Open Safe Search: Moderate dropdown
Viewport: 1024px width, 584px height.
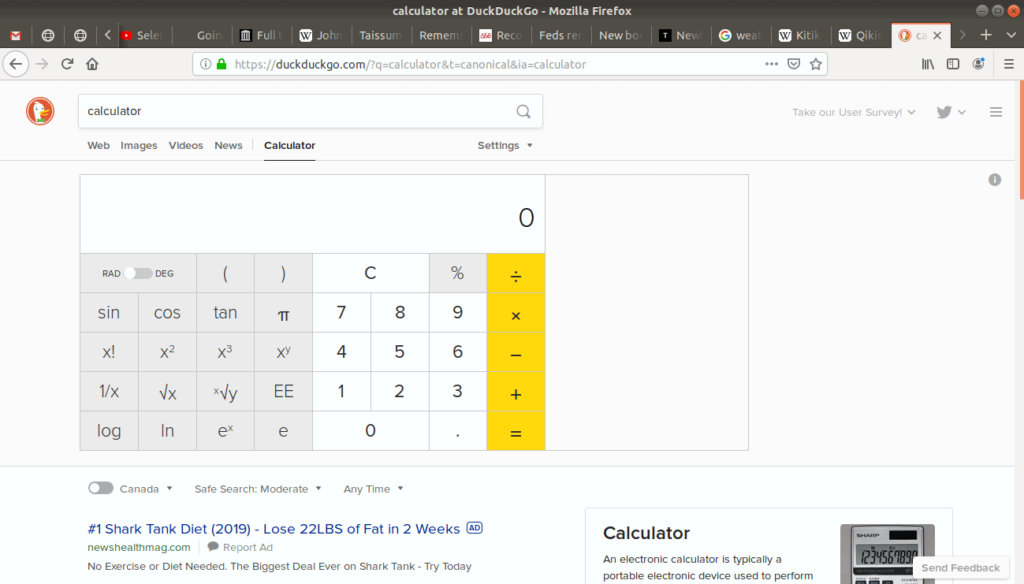click(x=258, y=489)
